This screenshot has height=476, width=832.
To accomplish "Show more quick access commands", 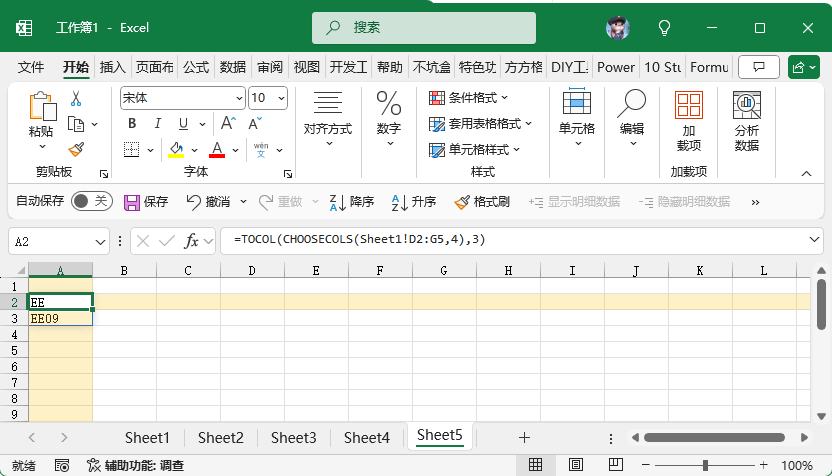I will [x=755, y=202].
